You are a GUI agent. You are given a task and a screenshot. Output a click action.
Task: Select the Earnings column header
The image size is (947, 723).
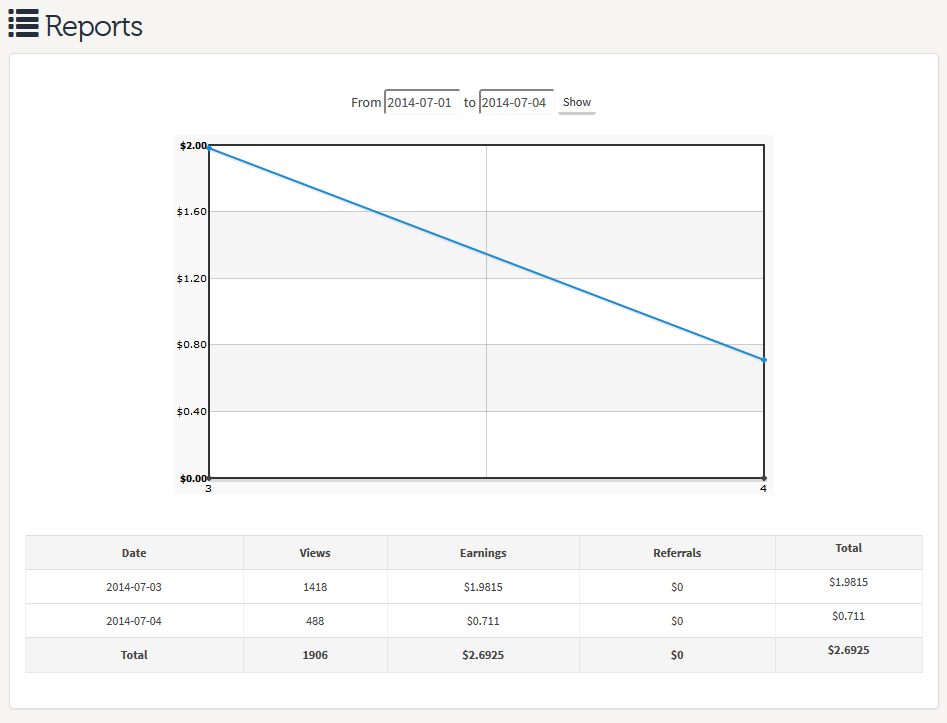483,553
